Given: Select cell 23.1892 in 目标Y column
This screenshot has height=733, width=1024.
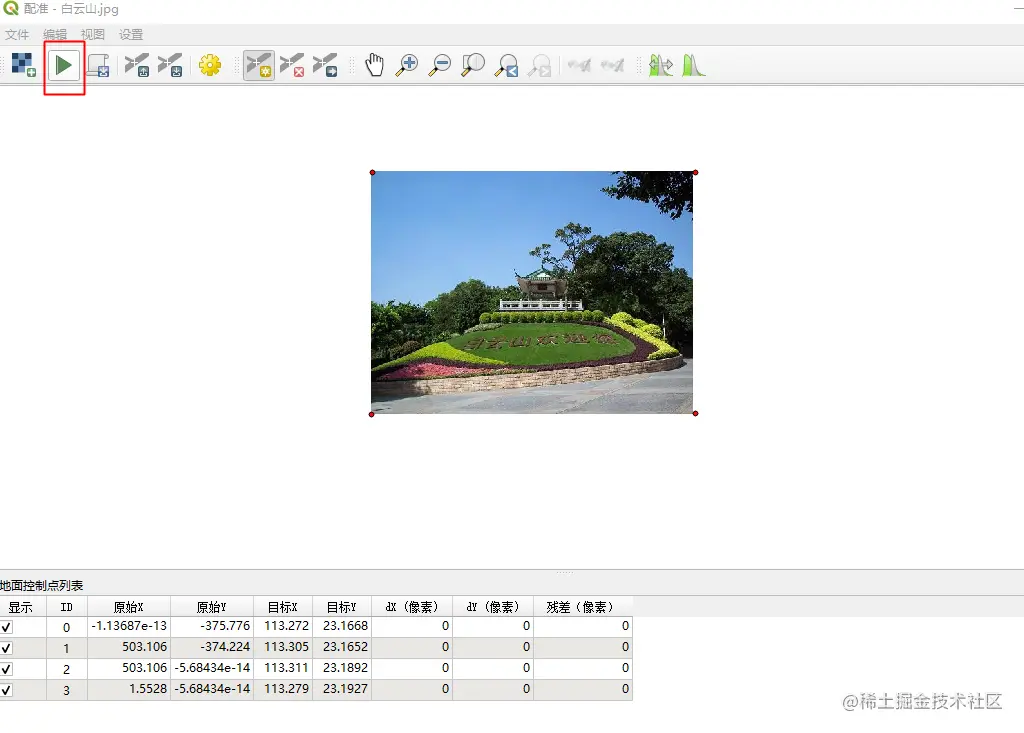Looking at the screenshot, I should (x=342, y=668).
